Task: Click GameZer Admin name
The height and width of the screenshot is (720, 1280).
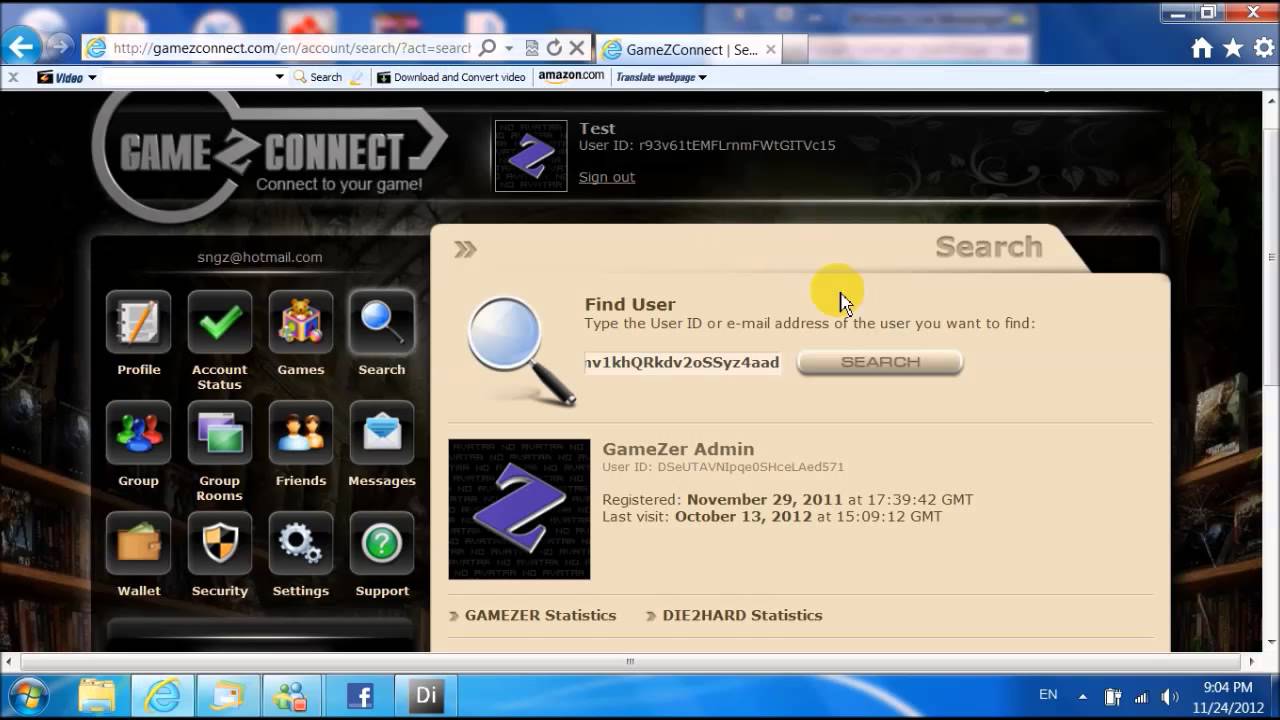Action: click(678, 449)
